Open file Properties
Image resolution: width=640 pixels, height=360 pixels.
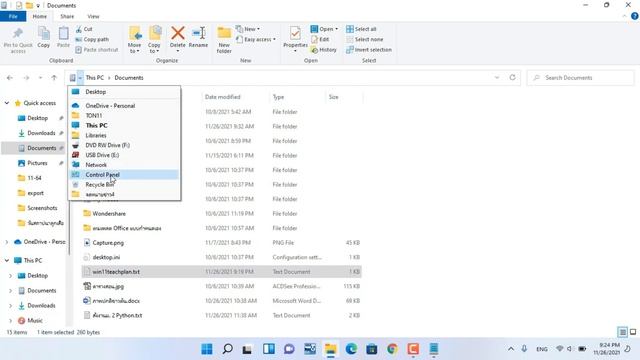pos(295,39)
